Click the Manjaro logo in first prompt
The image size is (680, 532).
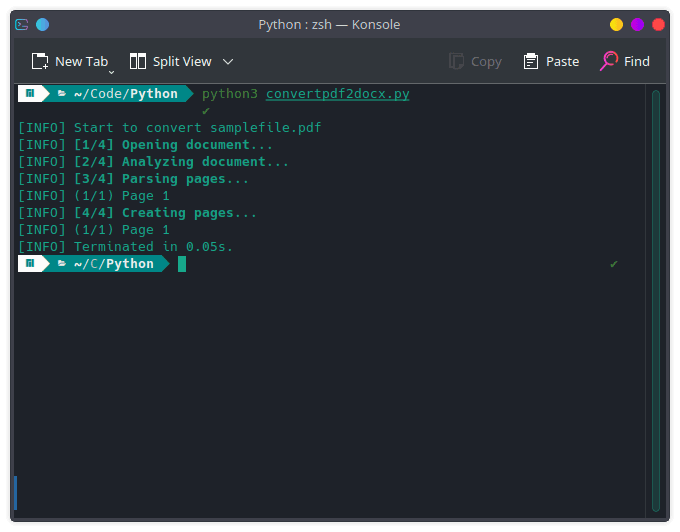click(x=30, y=93)
